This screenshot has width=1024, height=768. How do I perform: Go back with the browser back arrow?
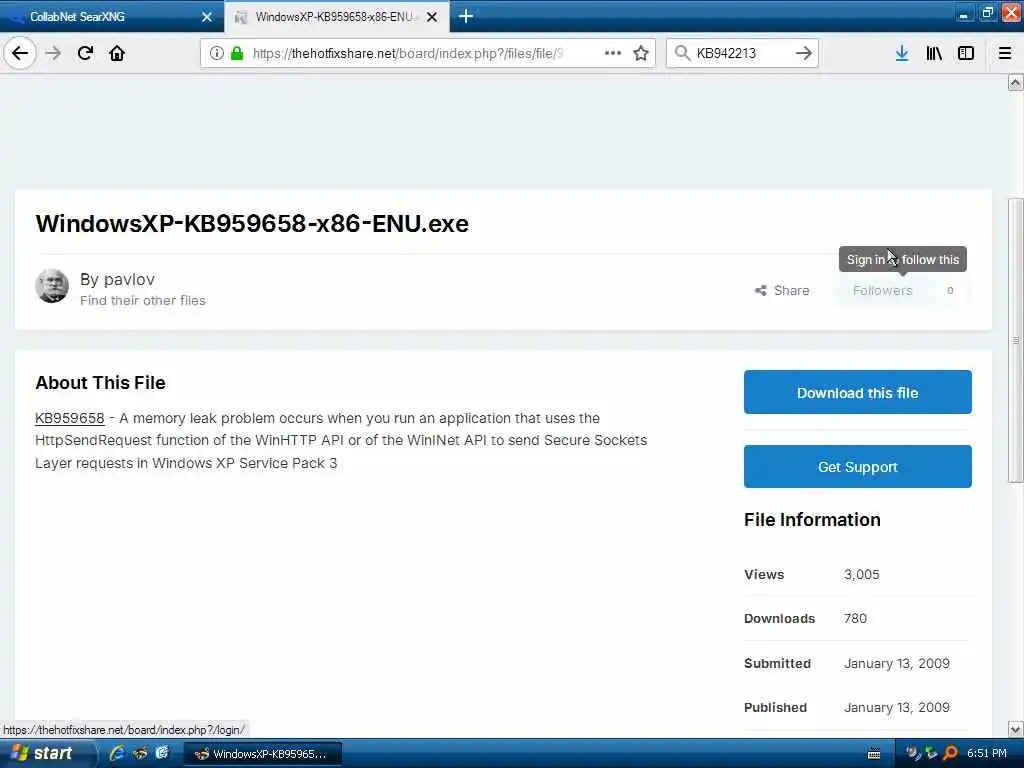click(x=20, y=53)
